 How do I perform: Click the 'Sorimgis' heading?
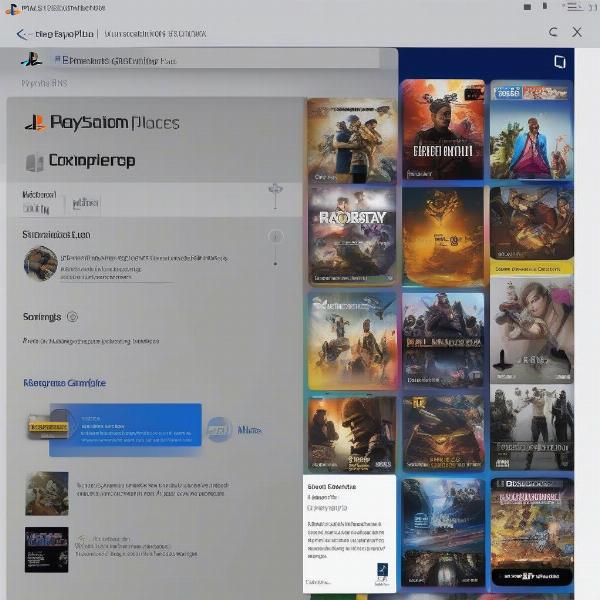(42, 317)
